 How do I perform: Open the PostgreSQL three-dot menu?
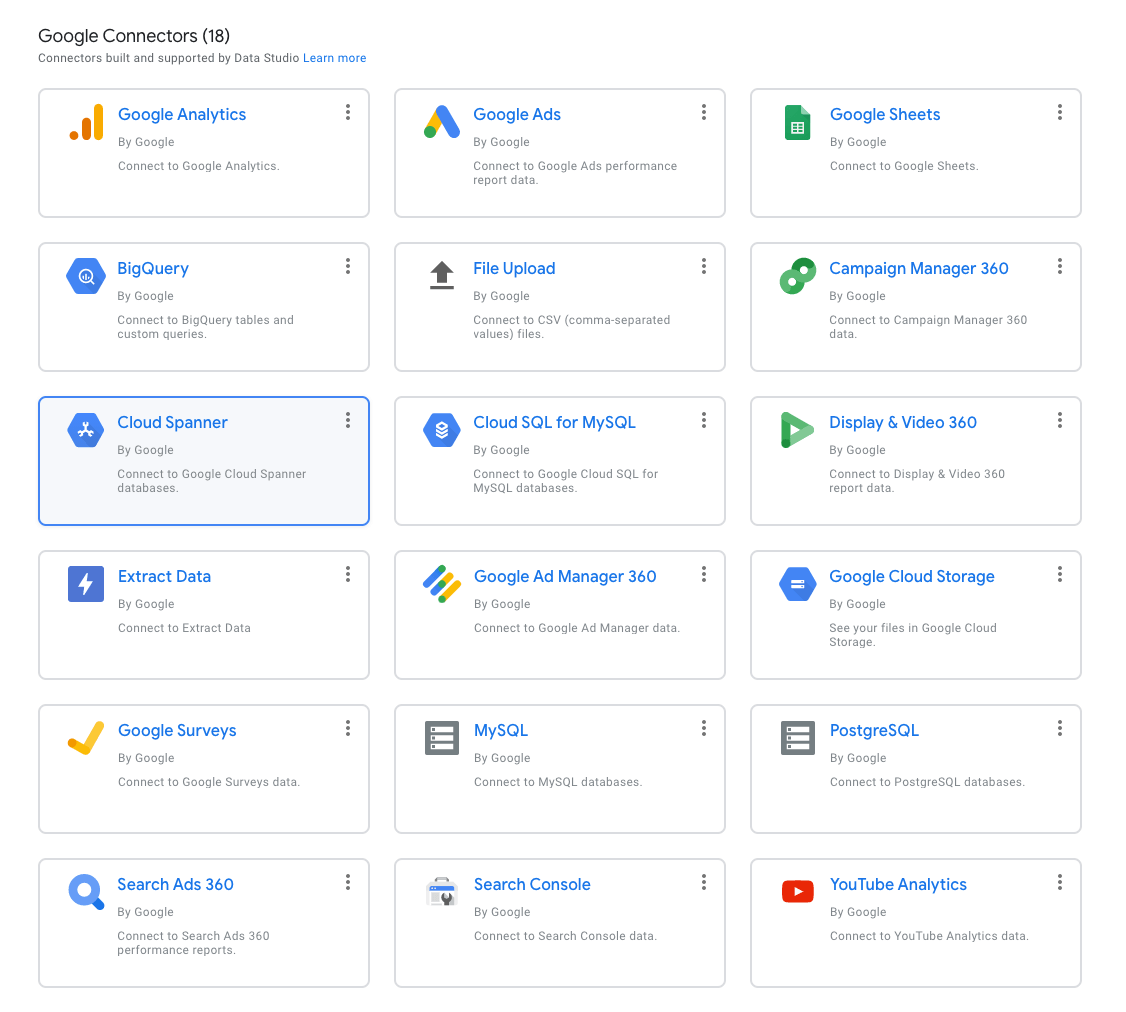pyautogui.click(x=1060, y=728)
